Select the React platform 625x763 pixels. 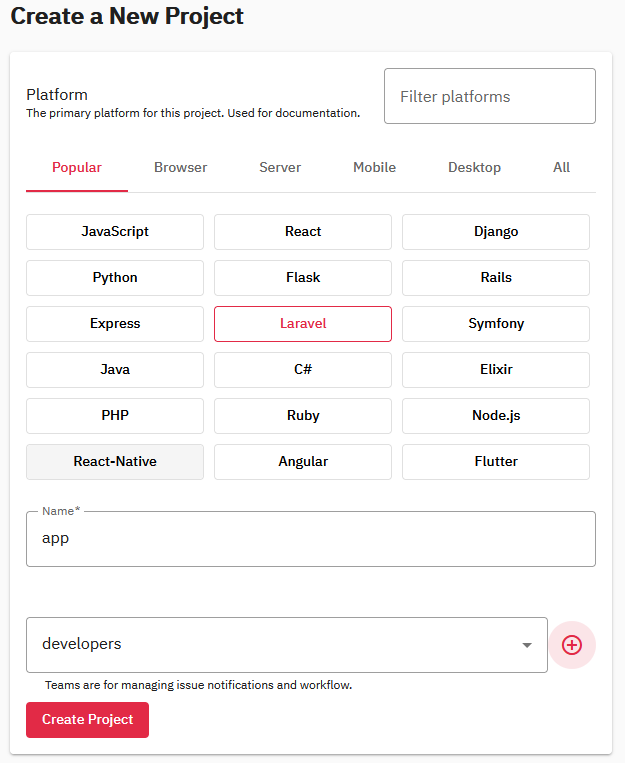click(x=303, y=232)
